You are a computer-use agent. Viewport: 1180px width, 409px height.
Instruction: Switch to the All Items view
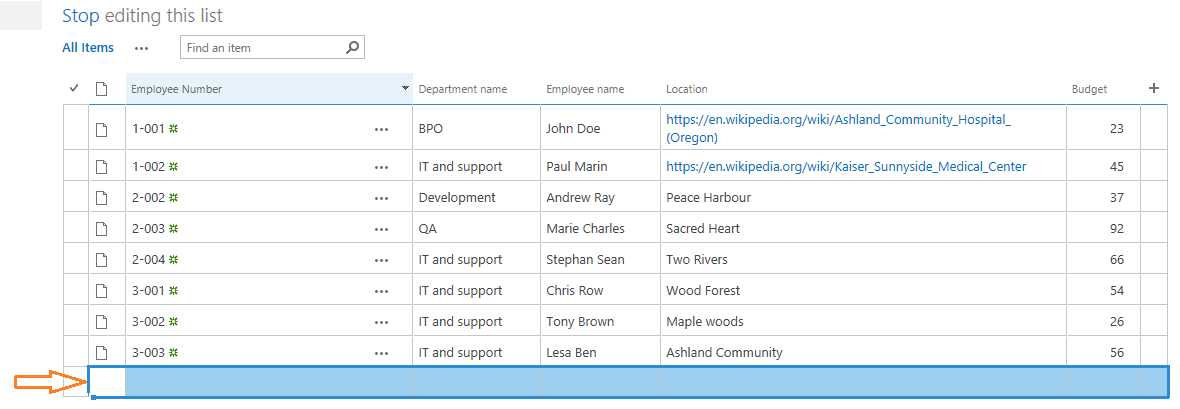pyautogui.click(x=88, y=47)
